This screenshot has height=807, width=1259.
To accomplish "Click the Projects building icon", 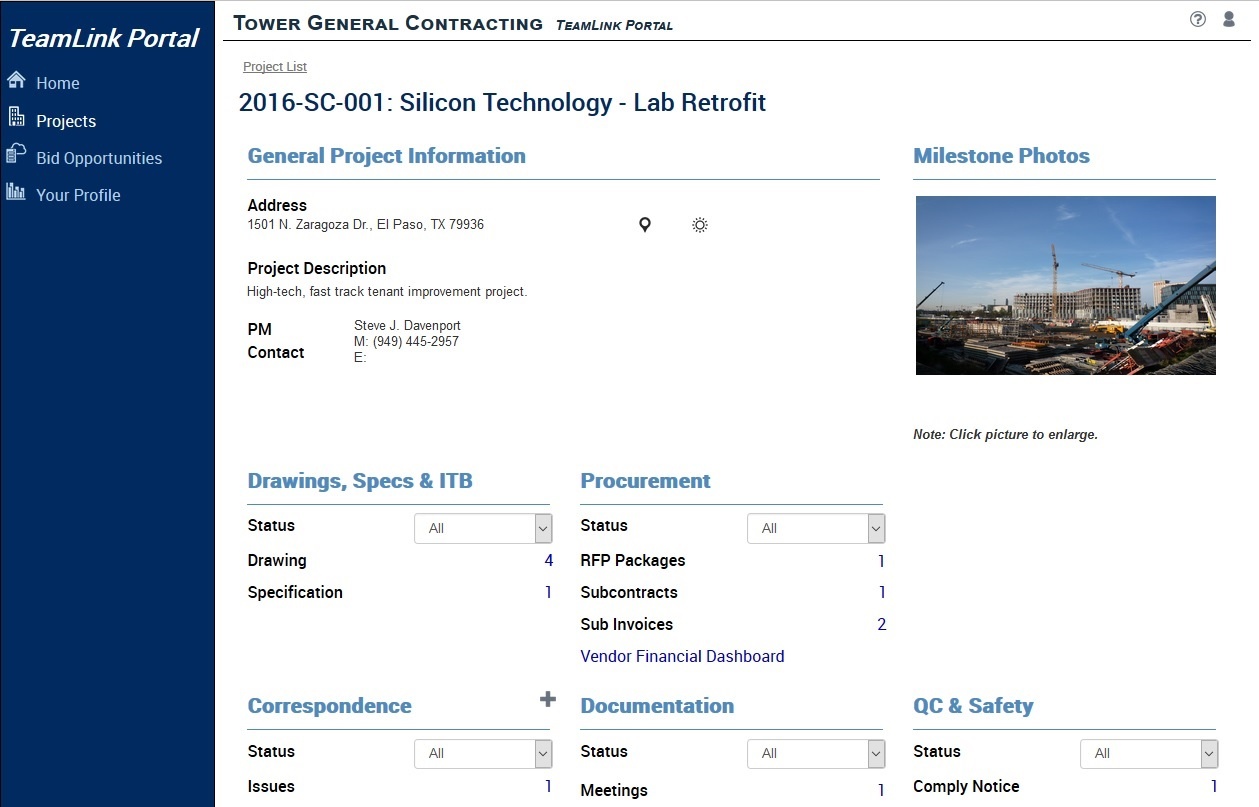I will 16,118.
